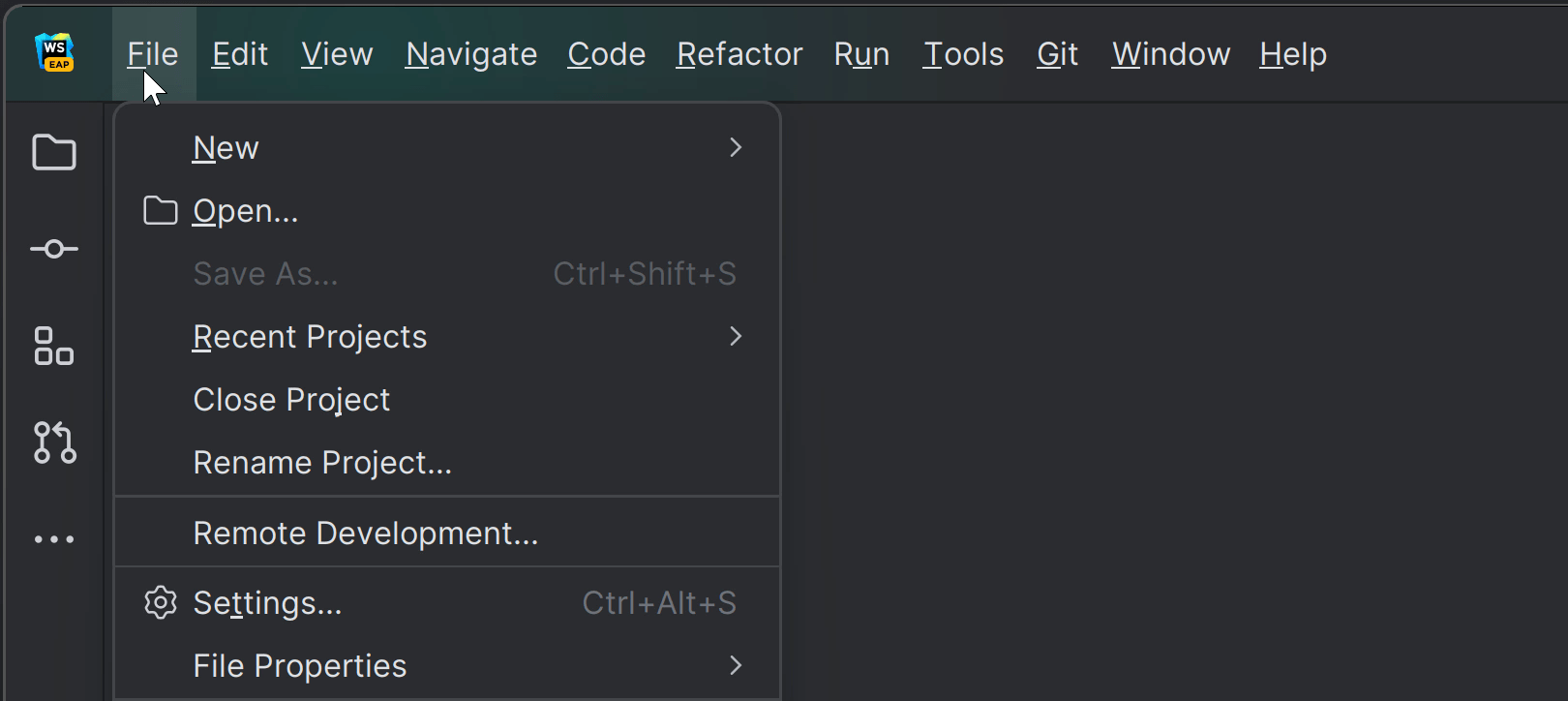The width and height of the screenshot is (1568, 701).
Task: Choose Rename Project menu entry
Action: pyautogui.click(x=322, y=463)
